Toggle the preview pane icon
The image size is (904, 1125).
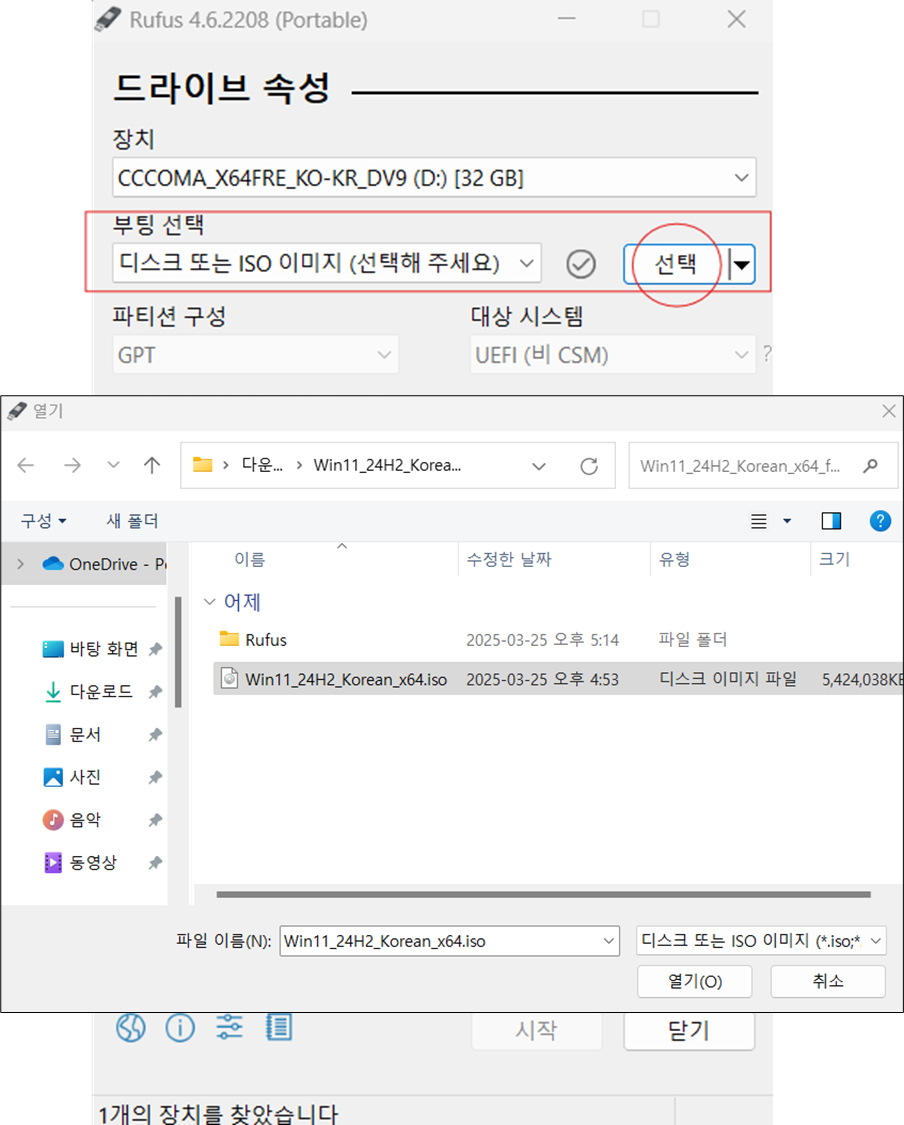pyautogui.click(x=831, y=521)
